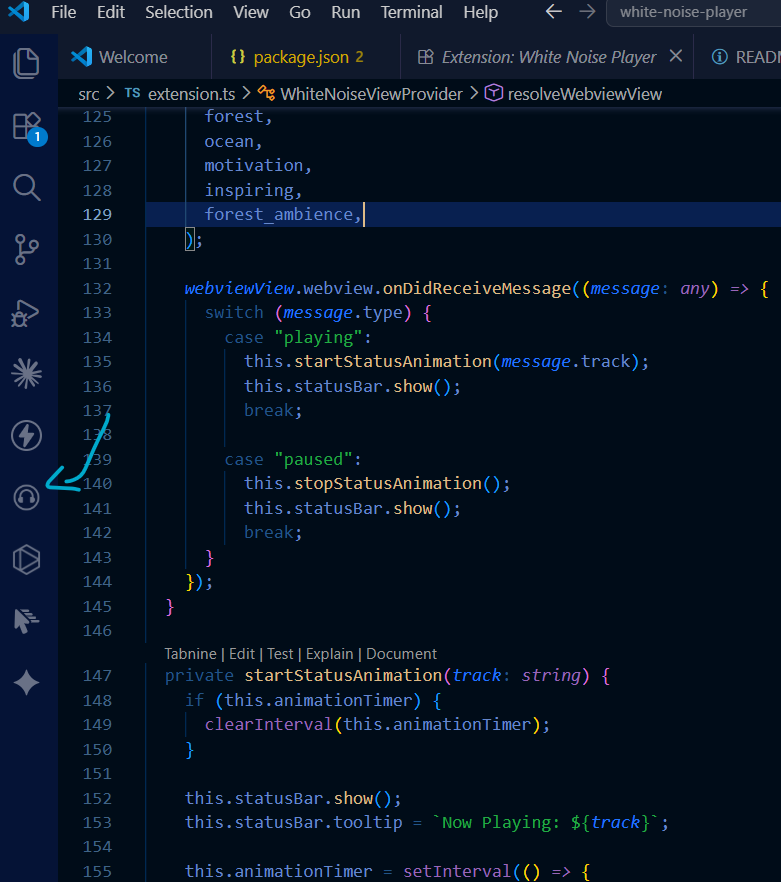Click the Explain code lens link

click(x=329, y=654)
